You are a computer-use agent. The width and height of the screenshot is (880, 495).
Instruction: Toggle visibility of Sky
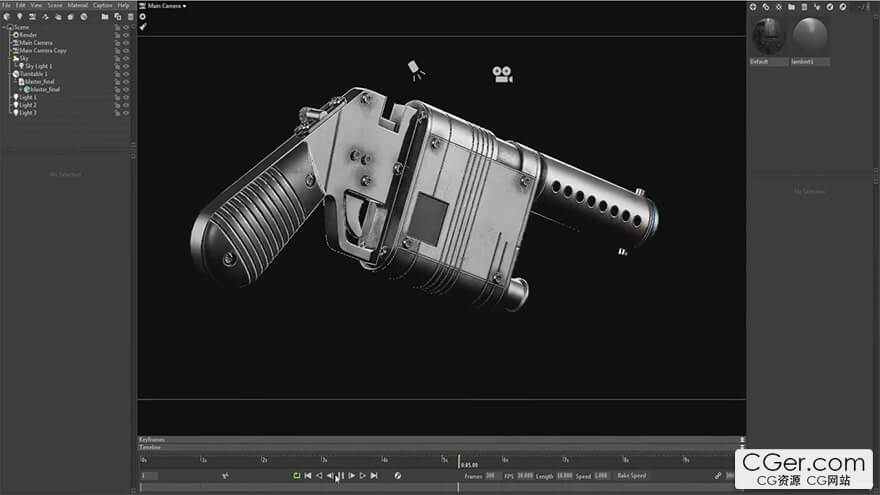point(126,58)
